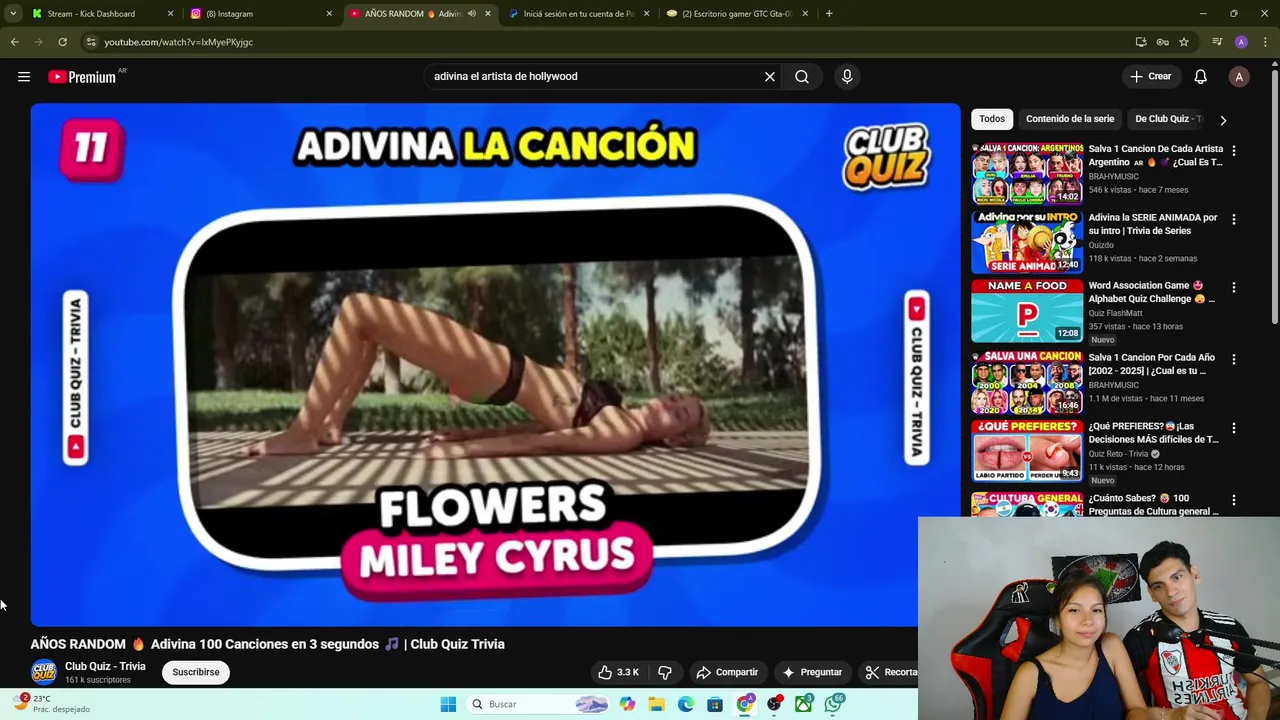The height and width of the screenshot is (720, 1280).
Task: Click the site information icon in the address bar
Action: coord(91,42)
